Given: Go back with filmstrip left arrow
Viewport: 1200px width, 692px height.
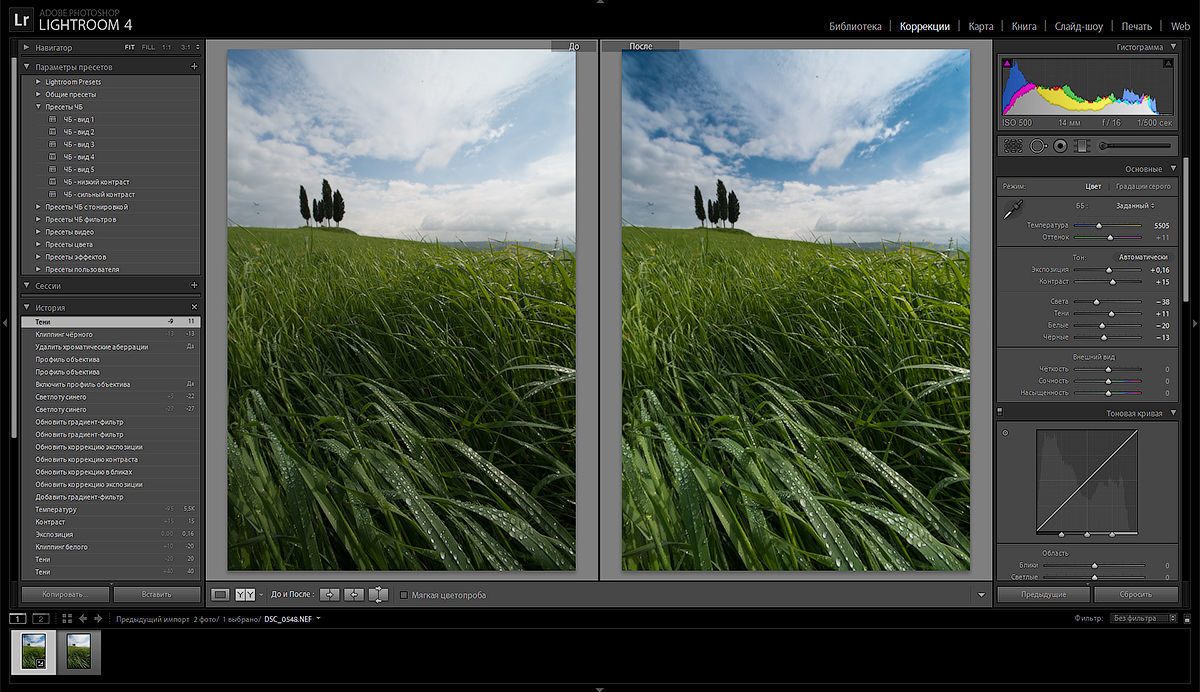Looking at the screenshot, I should click(84, 618).
